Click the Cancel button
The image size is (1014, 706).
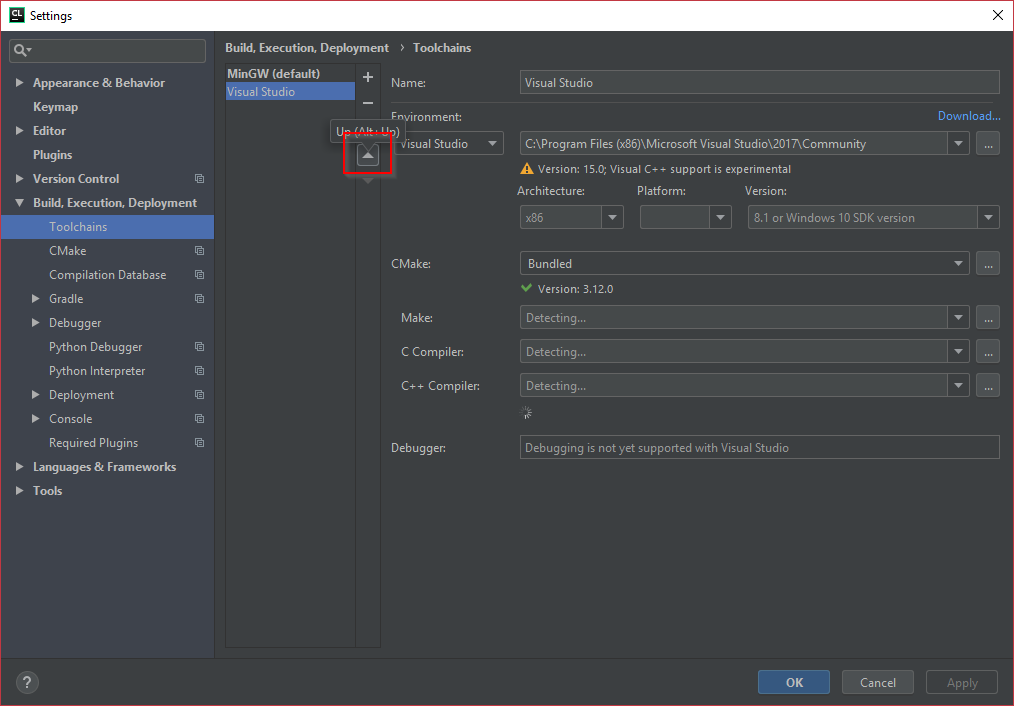[x=878, y=682]
